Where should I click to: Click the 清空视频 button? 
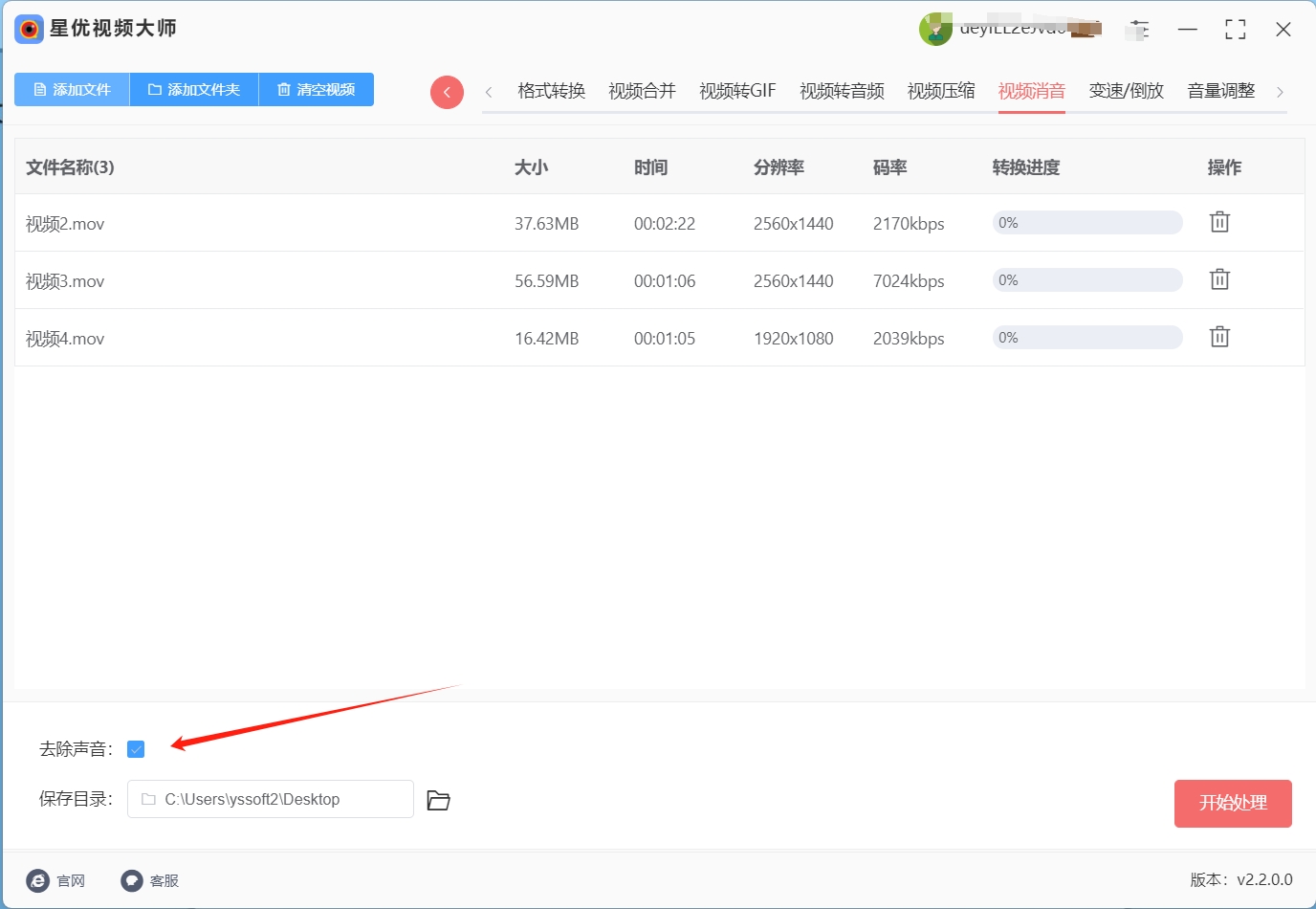click(317, 89)
